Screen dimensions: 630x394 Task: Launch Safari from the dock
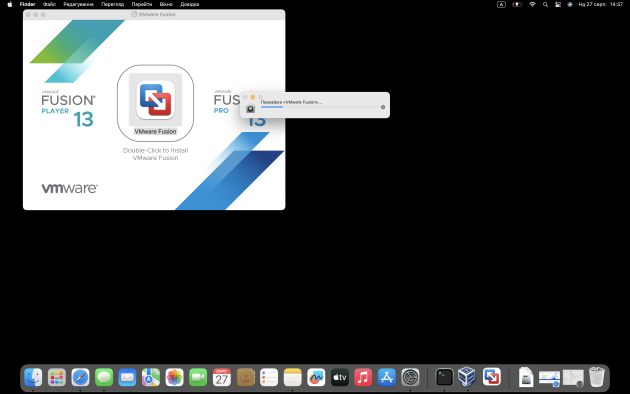click(80, 378)
